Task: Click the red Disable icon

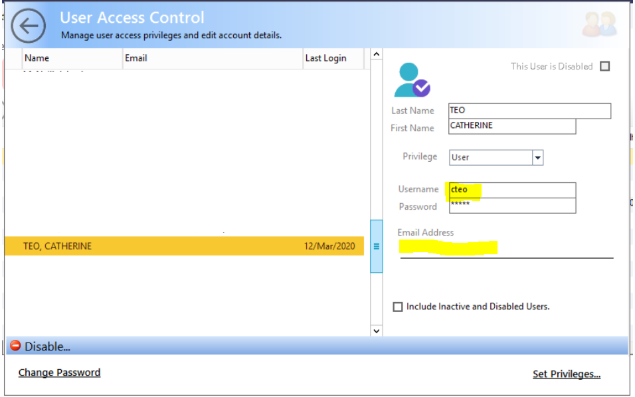Action: (x=15, y=346)
